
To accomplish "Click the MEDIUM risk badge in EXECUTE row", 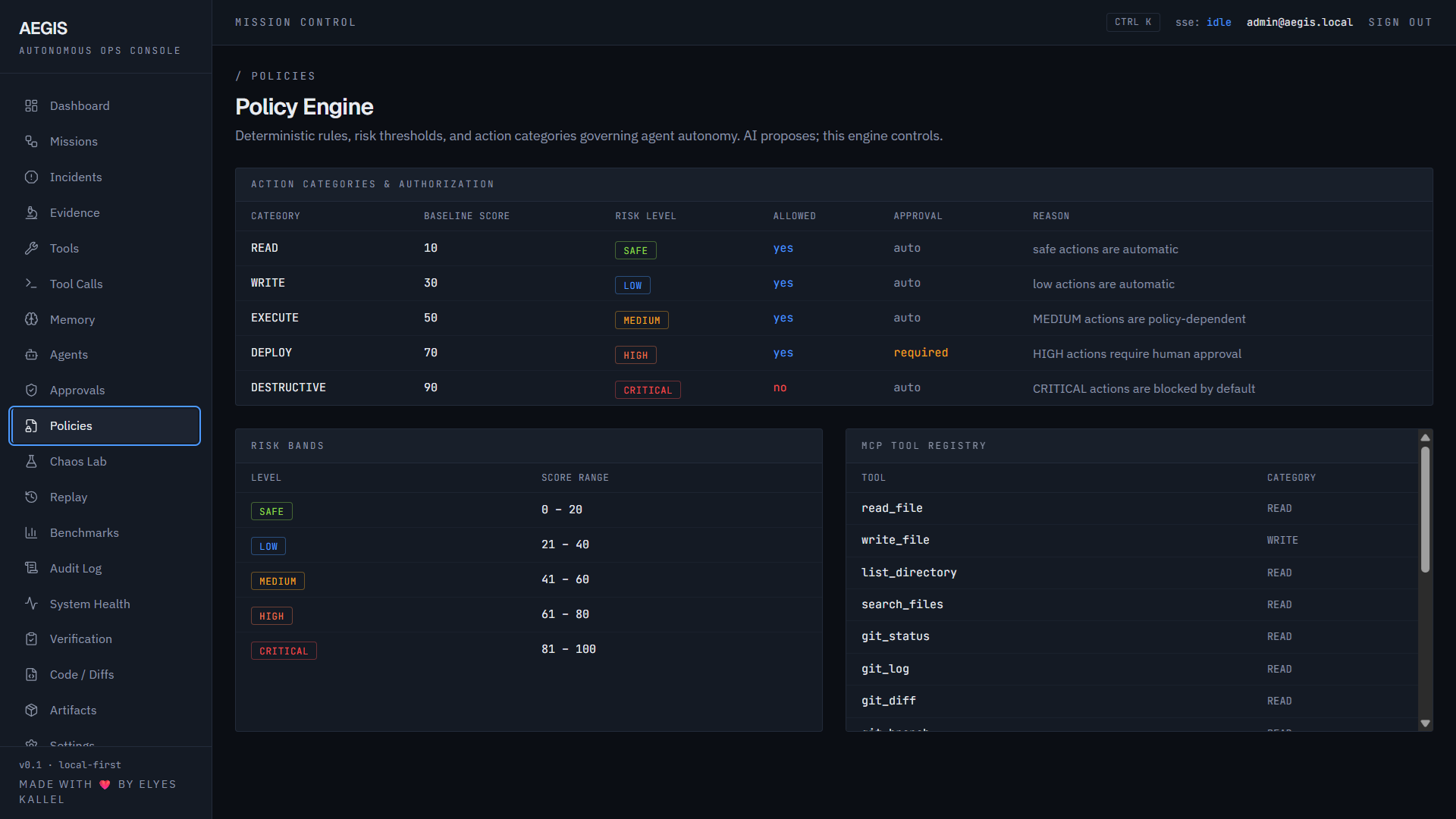I will [642, 320].
